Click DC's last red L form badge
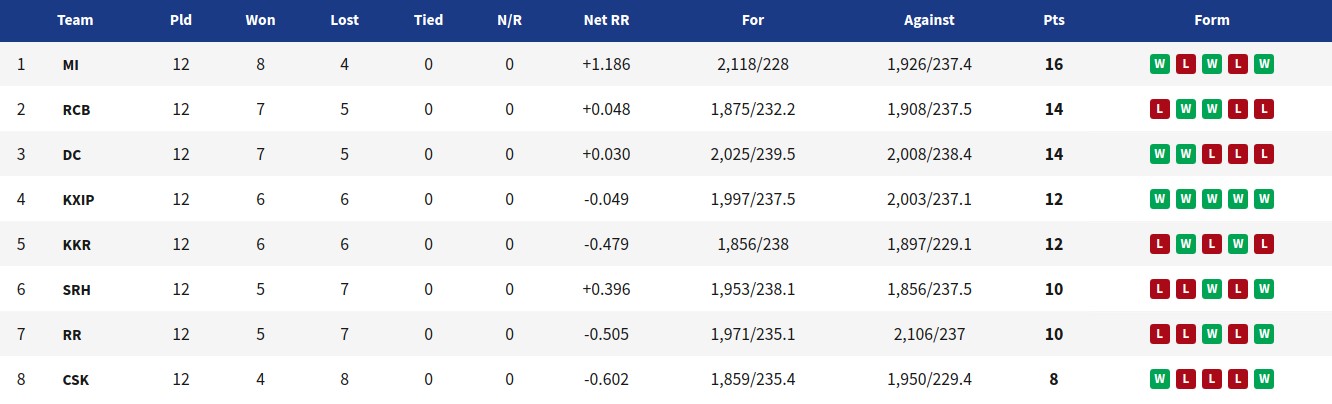 tap(1264, 154)
